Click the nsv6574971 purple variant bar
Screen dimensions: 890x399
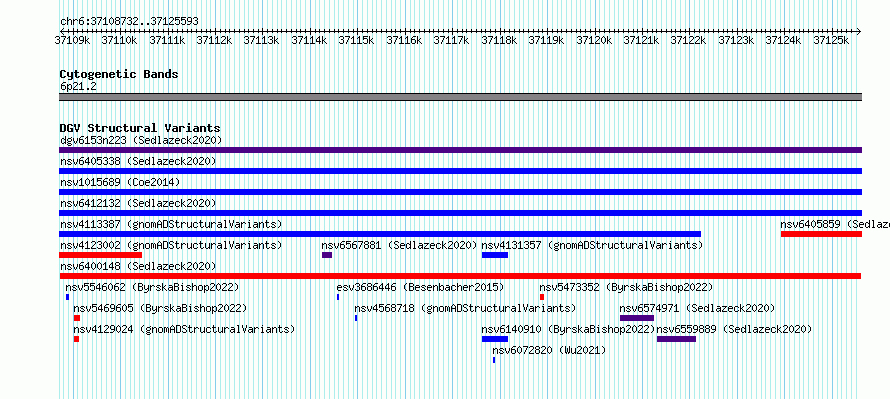[x=637, y=318]
